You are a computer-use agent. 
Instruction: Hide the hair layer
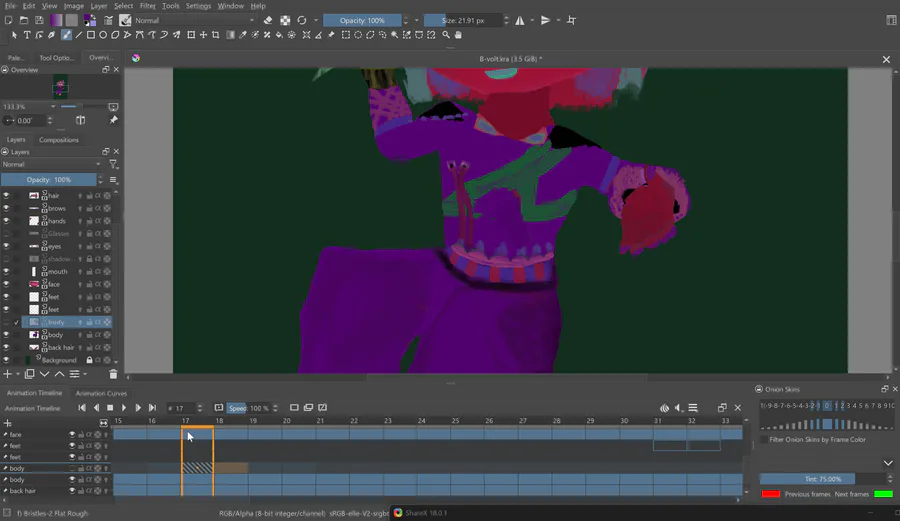click(x=6, y=196)
